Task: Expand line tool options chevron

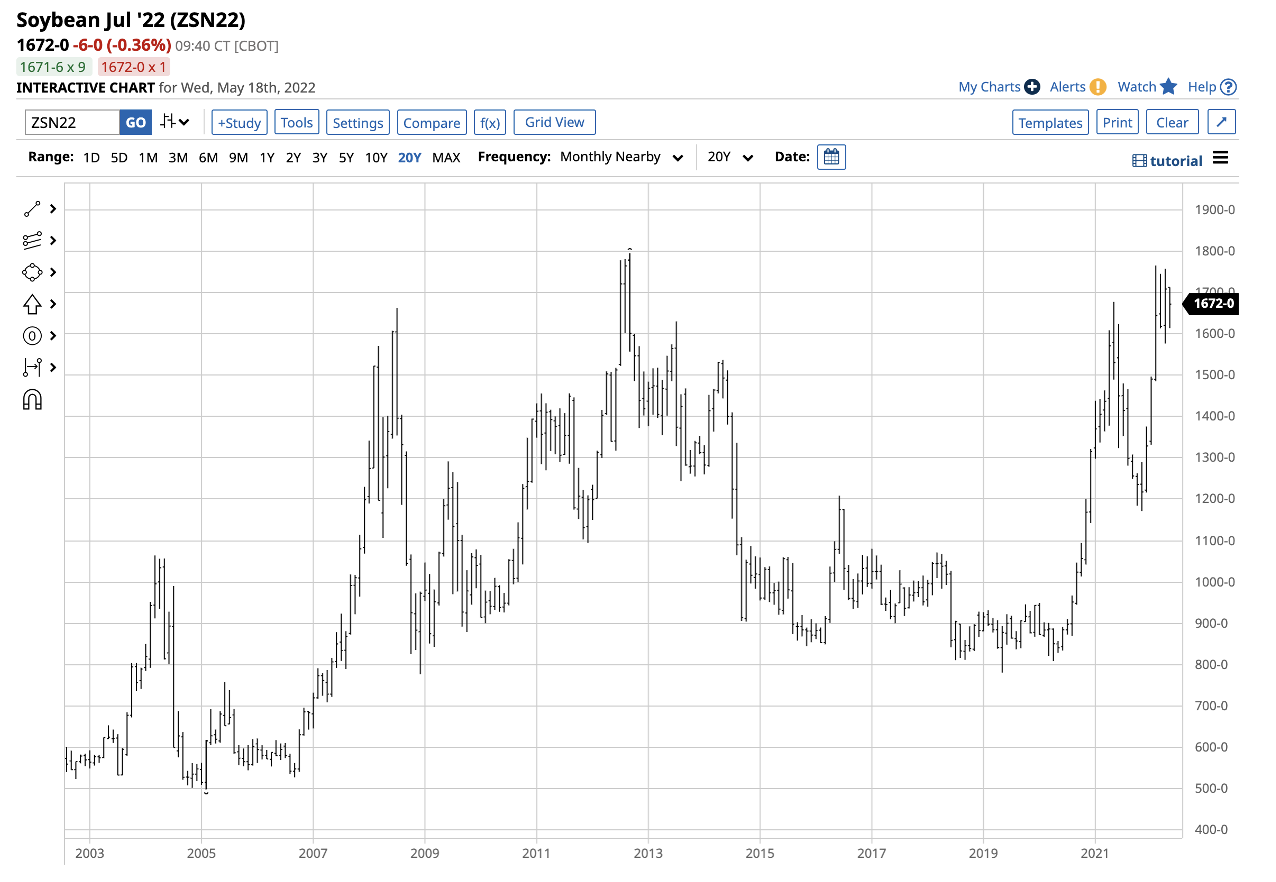Action: 52,208
